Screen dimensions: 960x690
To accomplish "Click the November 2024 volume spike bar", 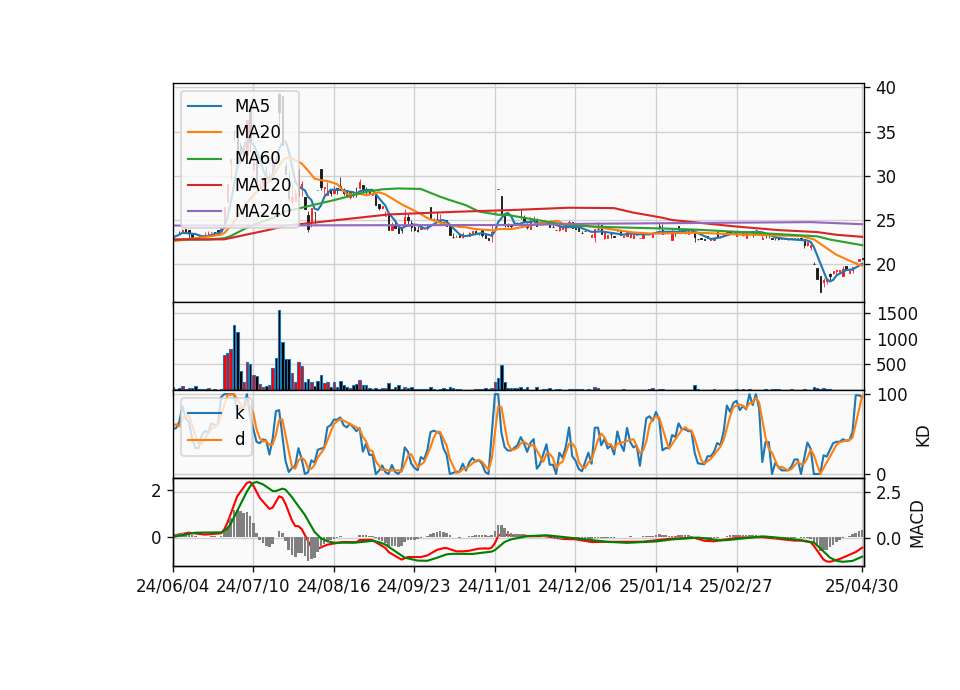I will point(502,378).
